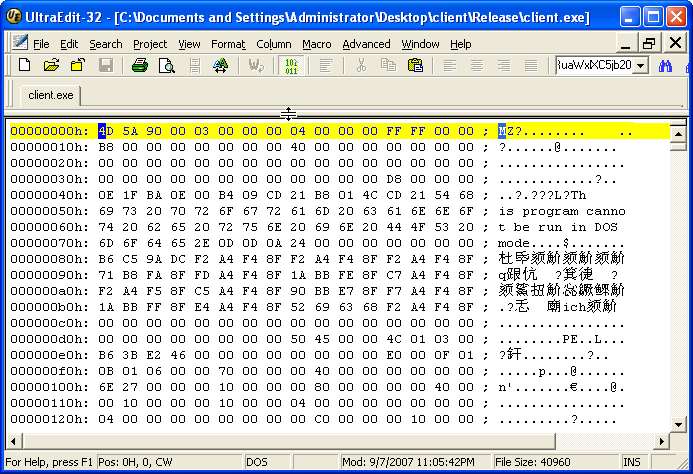Click the Open file folder icon
The image size is (693, 474).
tap(51, 65)
